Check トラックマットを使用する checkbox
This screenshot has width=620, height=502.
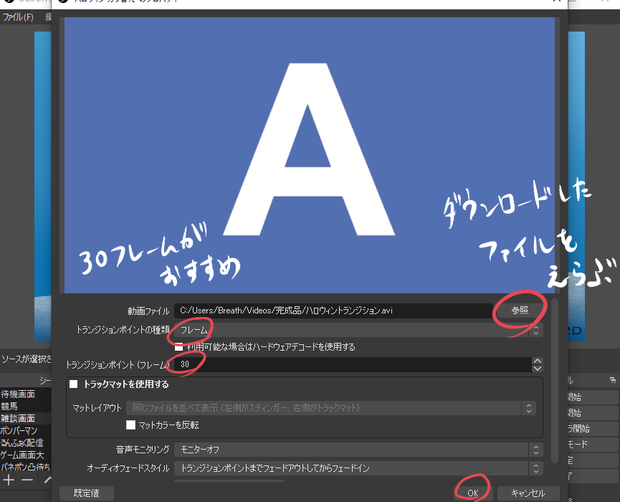pos(73,384)
